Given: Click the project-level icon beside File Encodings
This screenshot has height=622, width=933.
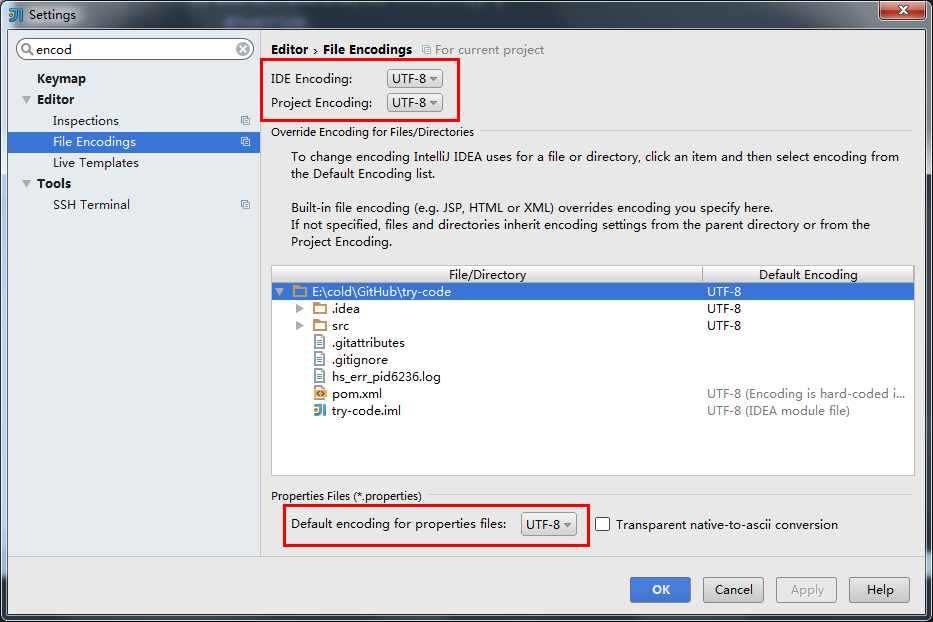Looking at the screenshot, I should point(245,141).
